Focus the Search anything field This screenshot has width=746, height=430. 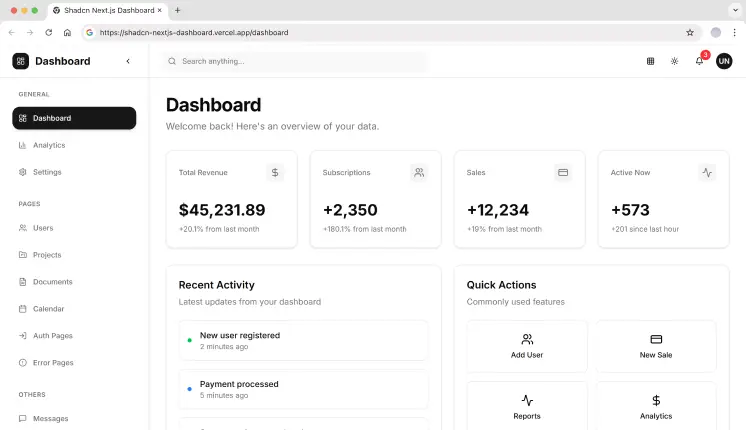tap(295, 61)
